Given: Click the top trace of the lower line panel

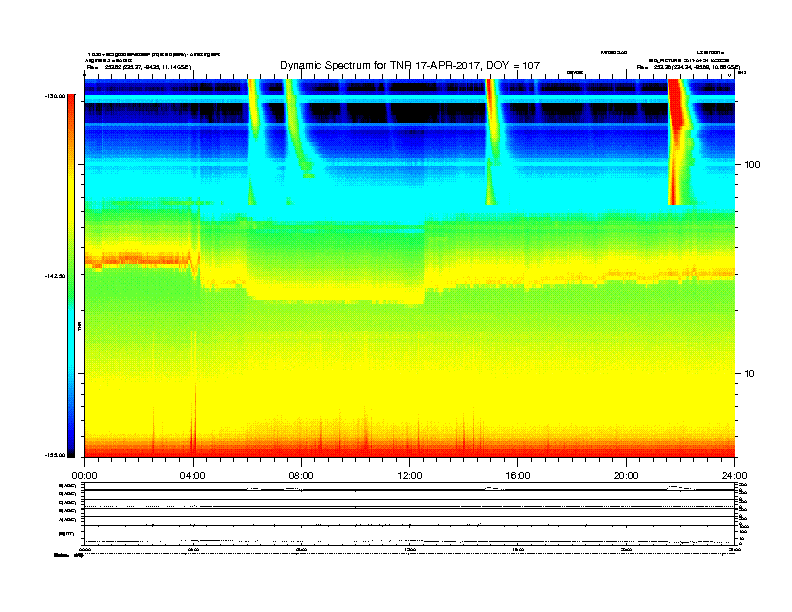Looking at the screenshot, I should coord(410,488).
